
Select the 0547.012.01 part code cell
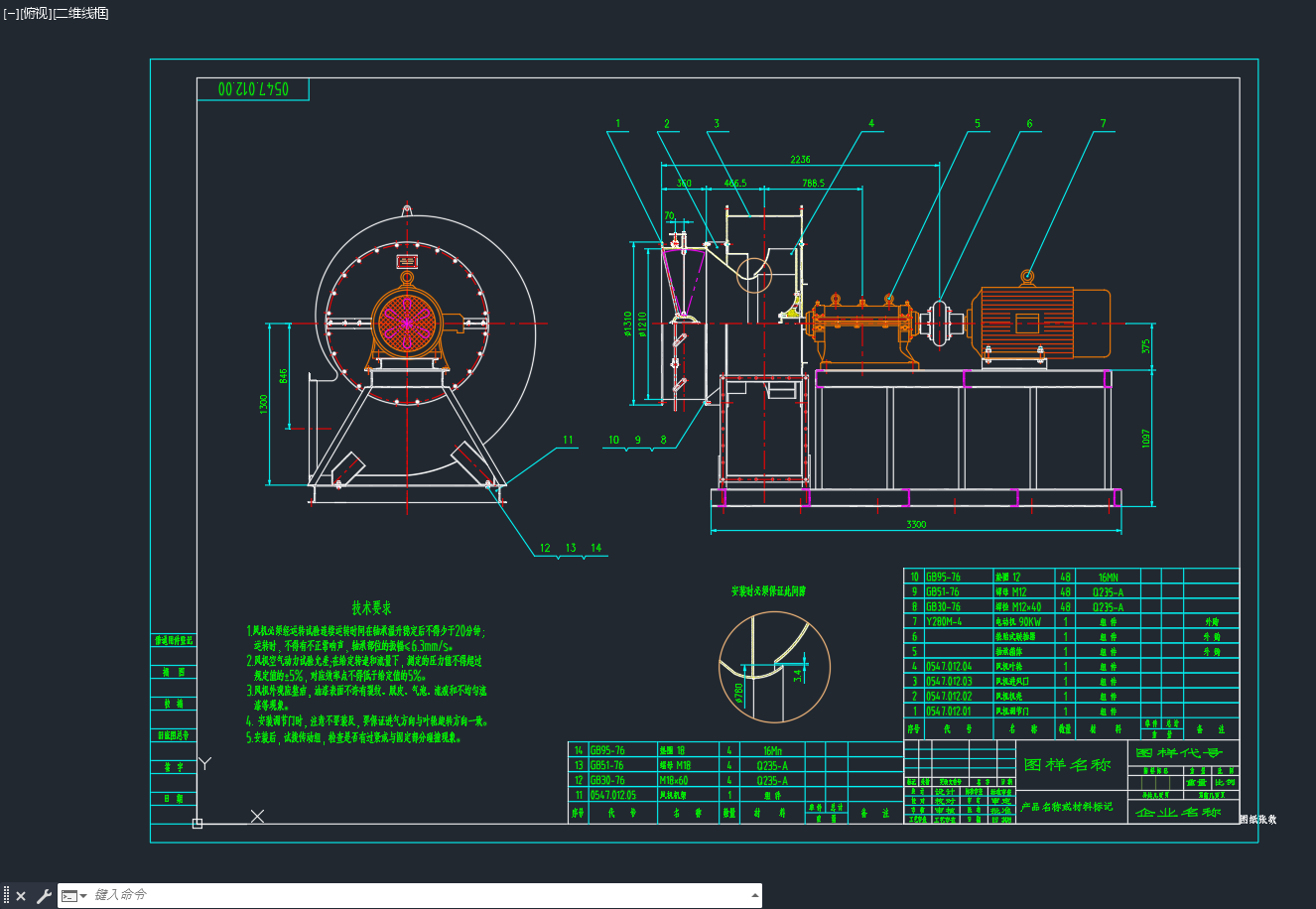[949, 711]
